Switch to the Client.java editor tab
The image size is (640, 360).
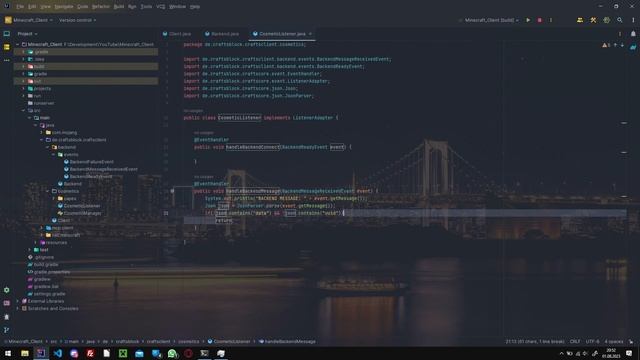click(177, 34)
